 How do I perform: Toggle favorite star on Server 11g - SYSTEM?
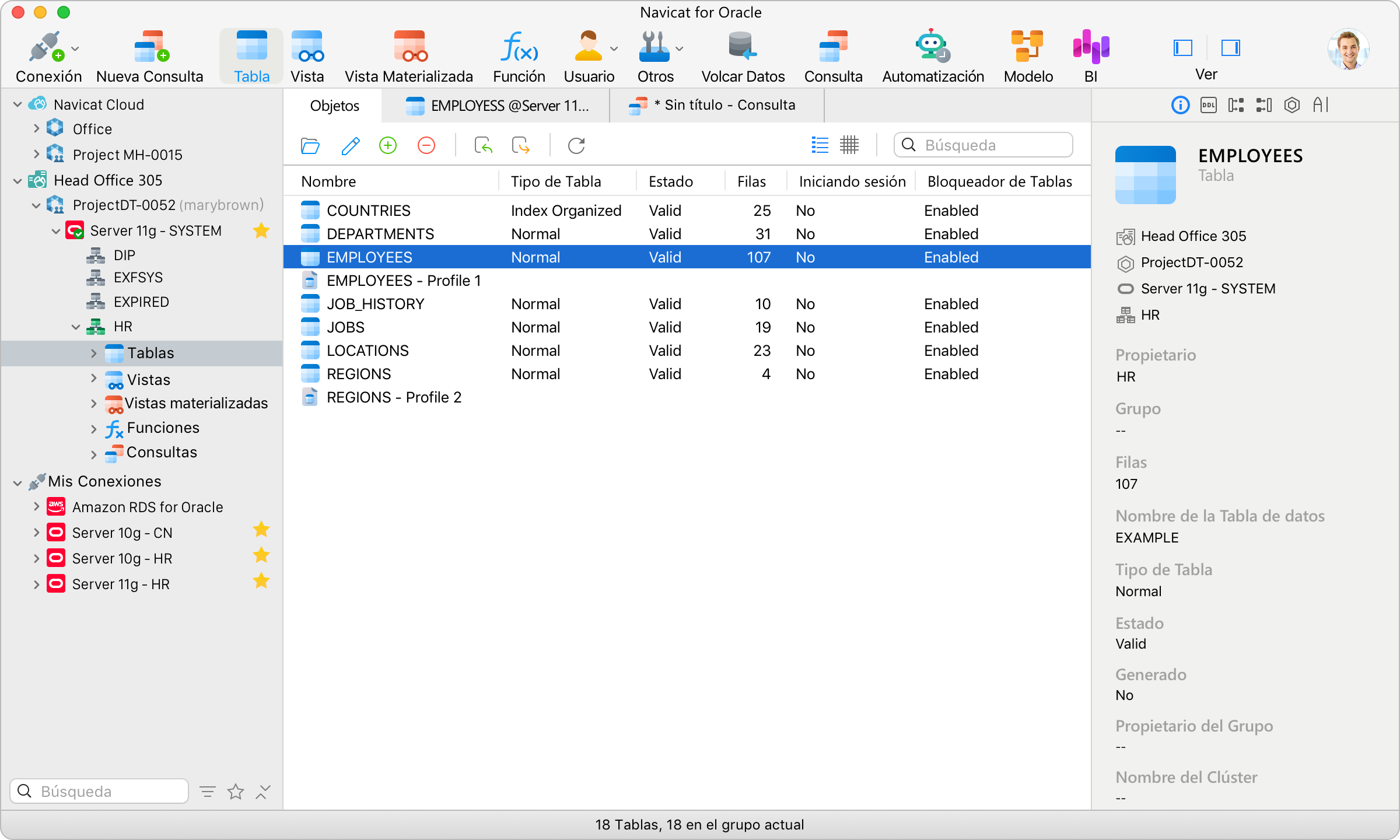coord(261,231)
